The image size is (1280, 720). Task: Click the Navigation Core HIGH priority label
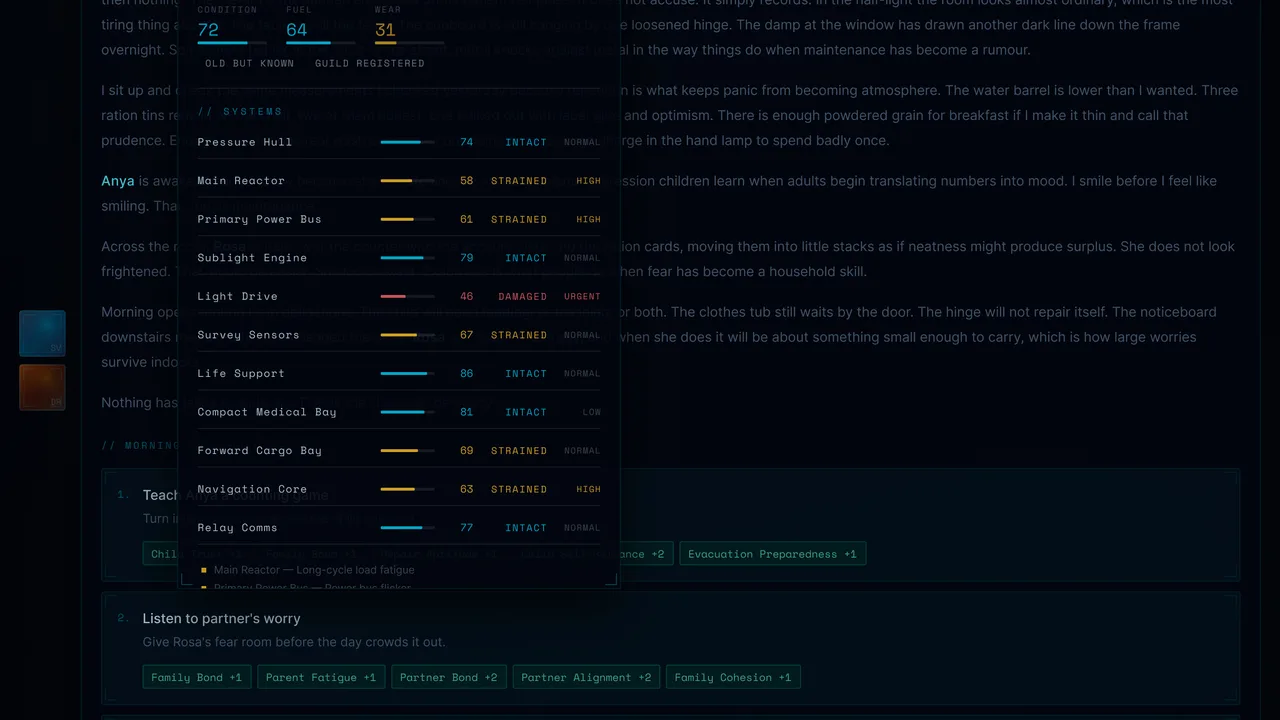point(589,490)
